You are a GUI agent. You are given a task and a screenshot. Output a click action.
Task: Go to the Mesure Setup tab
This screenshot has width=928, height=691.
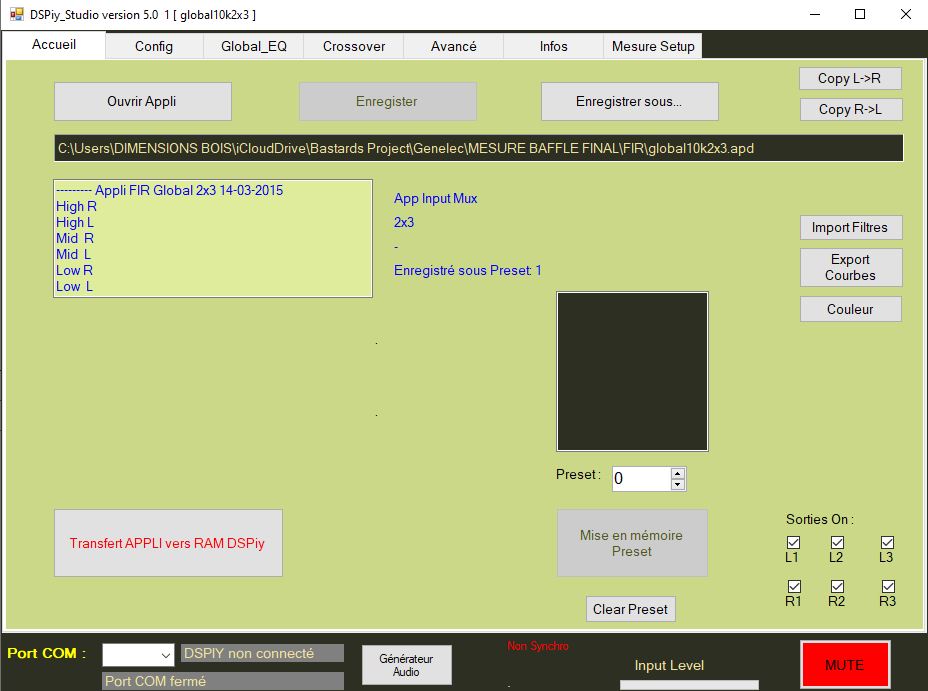(x=653, y=46)
